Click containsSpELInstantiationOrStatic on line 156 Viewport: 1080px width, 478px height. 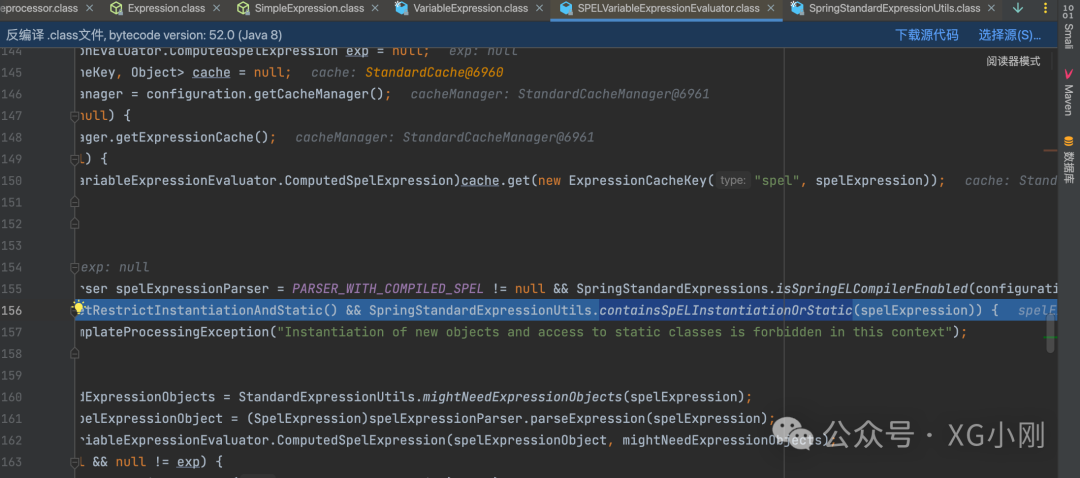pyautogui.click(x=726, y=310)
